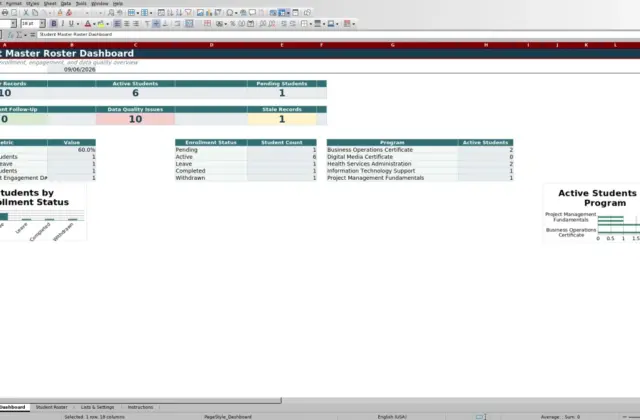Click the font color red A swatch

point(87,24)
